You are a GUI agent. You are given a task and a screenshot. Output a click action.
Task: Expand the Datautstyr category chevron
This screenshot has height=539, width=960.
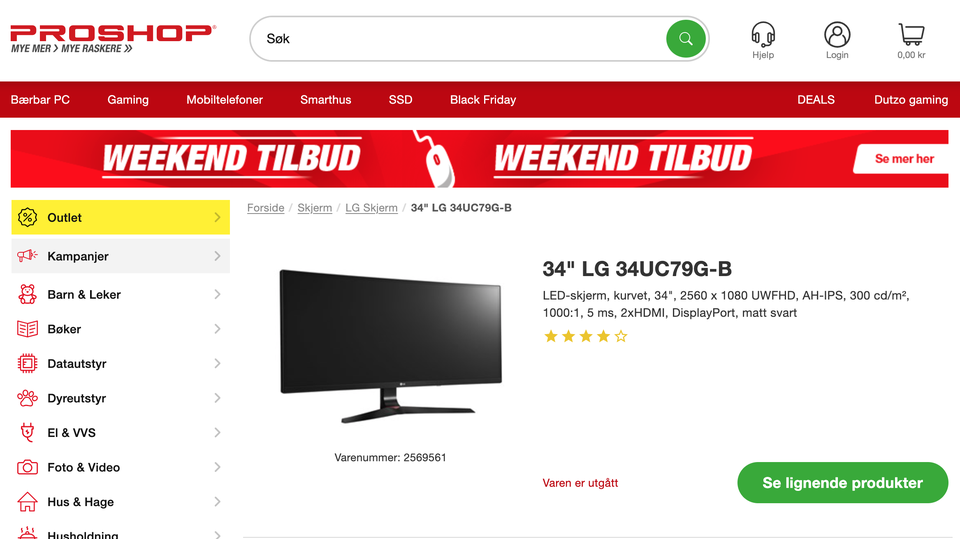[217, 364]
